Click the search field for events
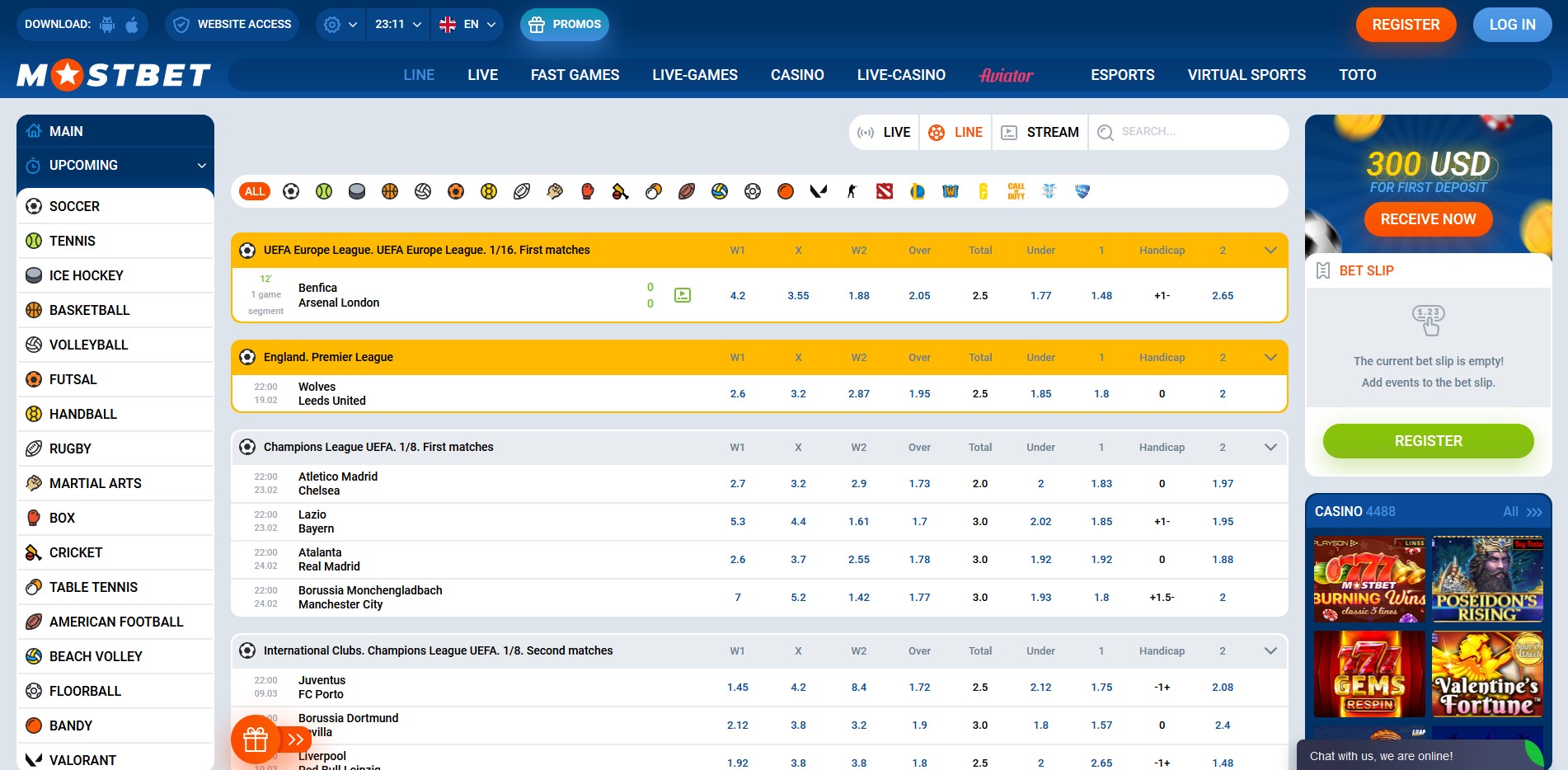 [x=1189, y=132]
